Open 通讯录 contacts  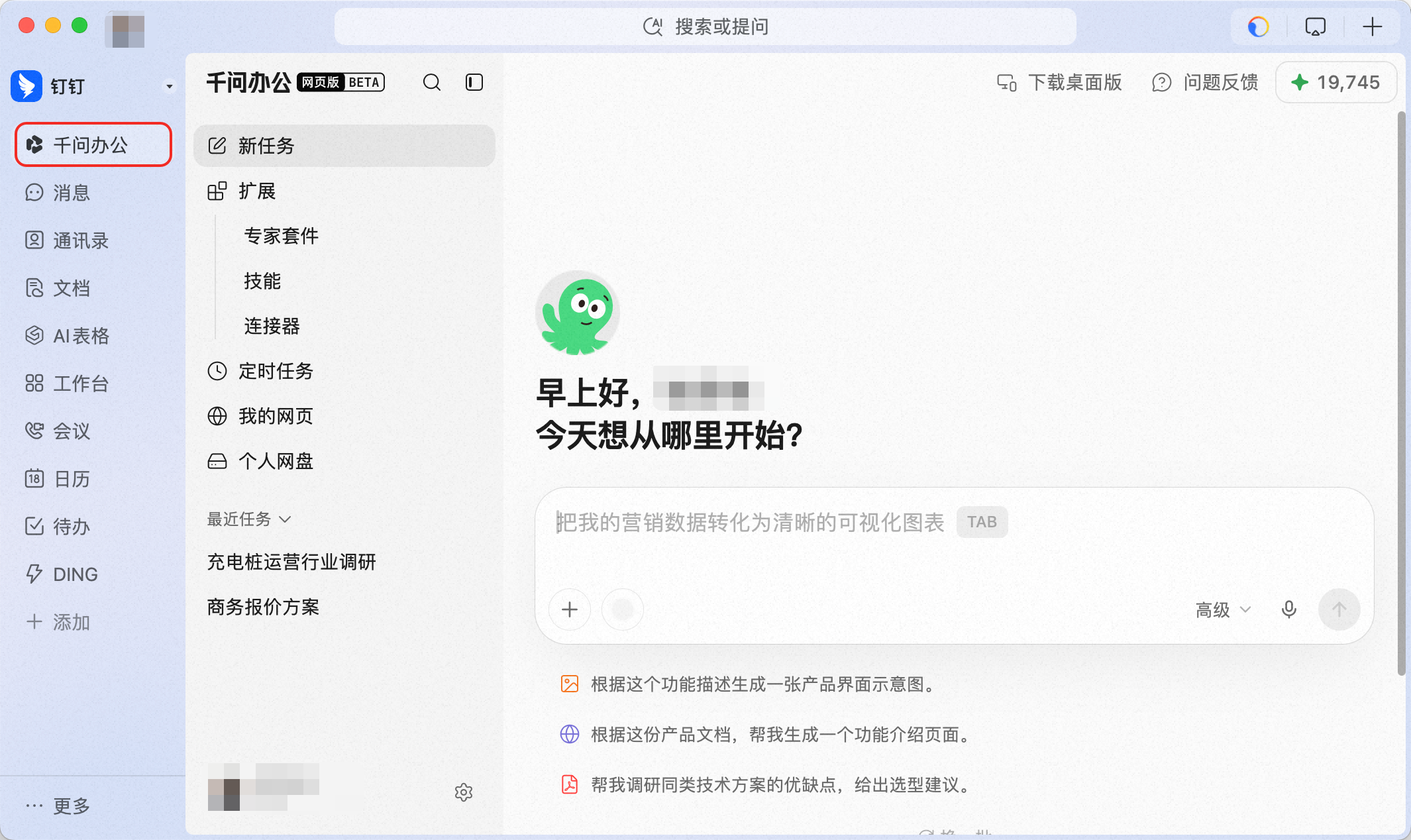pyautogui.click(x=93, y=240)
